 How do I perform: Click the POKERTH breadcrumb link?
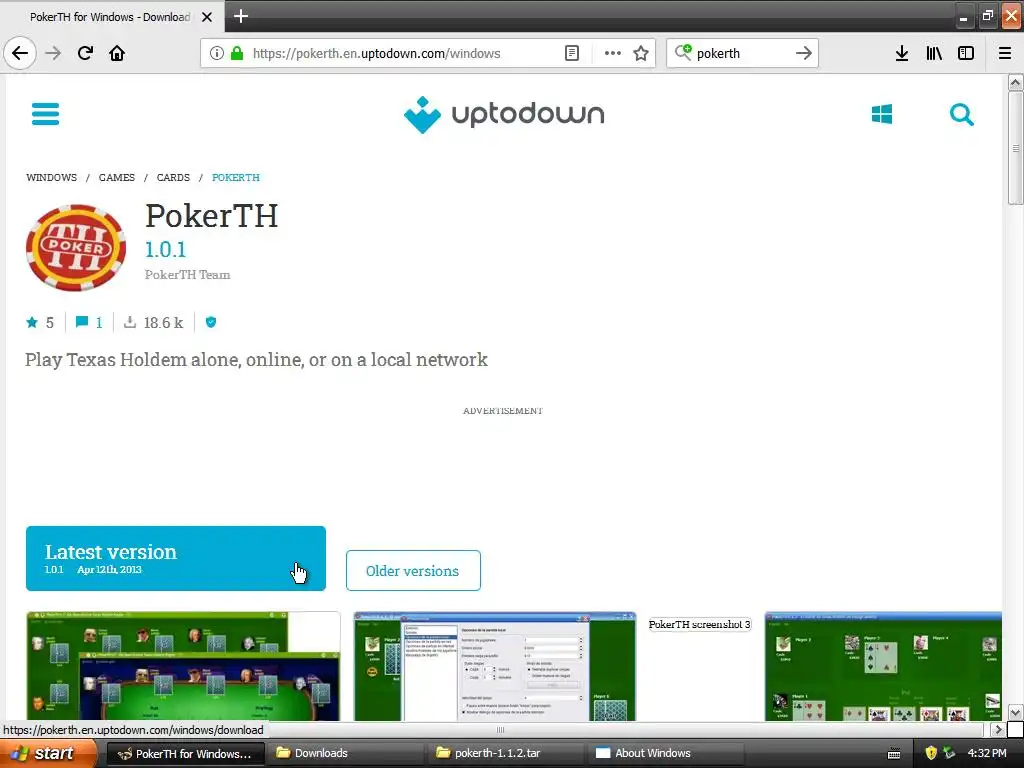coord(236,178)
